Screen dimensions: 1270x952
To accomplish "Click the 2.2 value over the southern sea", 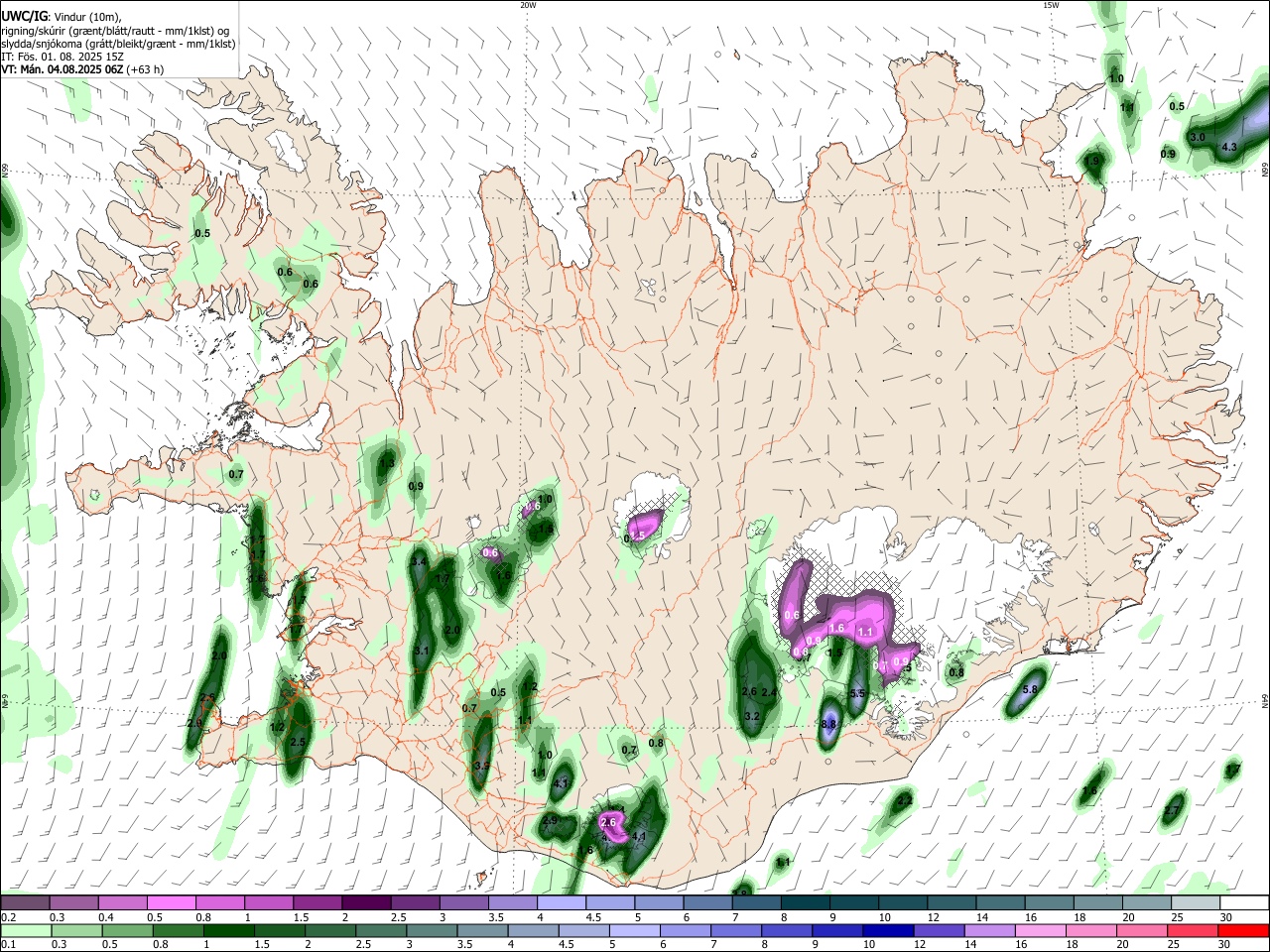I will pos(904,800).
